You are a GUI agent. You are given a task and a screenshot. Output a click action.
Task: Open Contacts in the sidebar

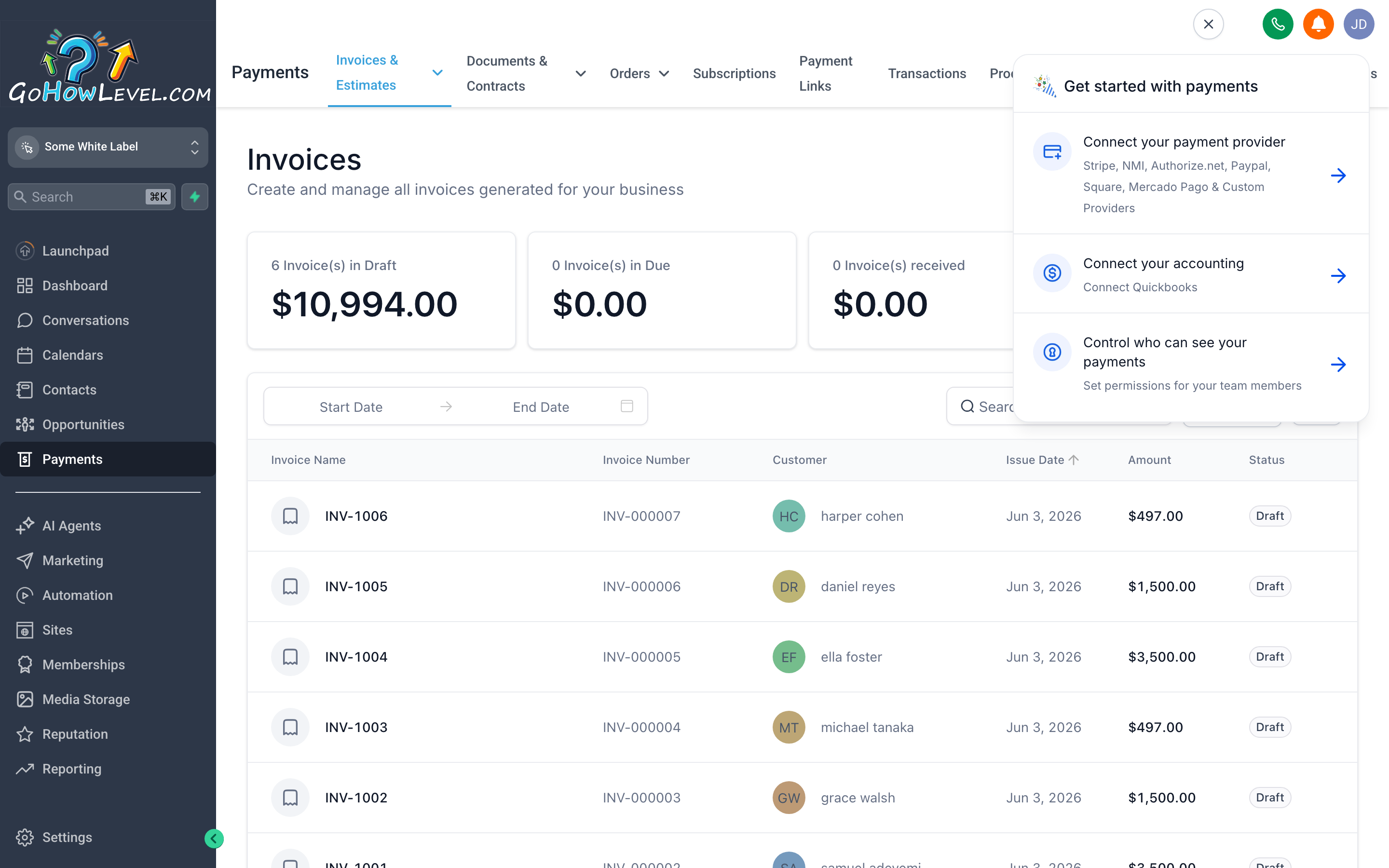[x=108, y=390]
